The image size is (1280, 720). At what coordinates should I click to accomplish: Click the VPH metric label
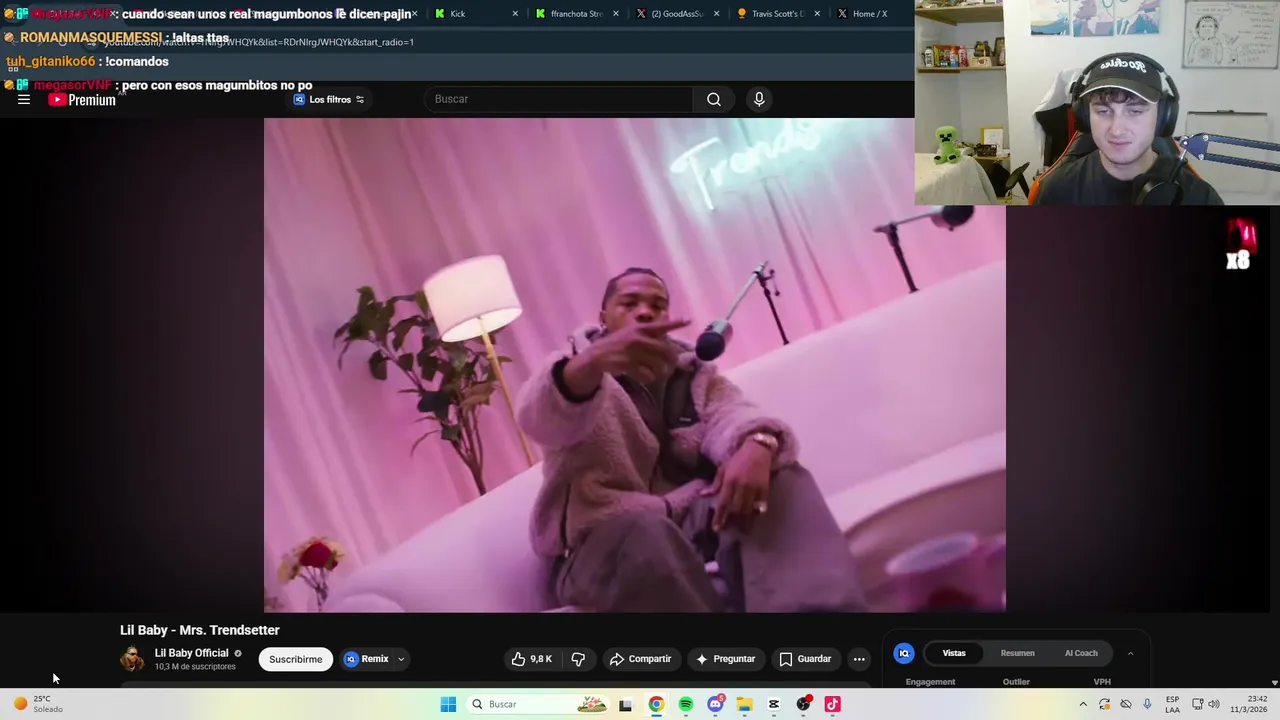pos(1102,682)
